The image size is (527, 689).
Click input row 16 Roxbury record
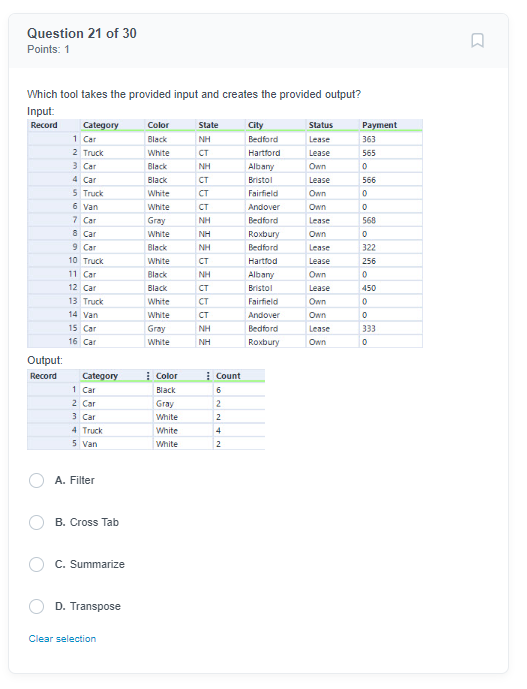[225, 342]
